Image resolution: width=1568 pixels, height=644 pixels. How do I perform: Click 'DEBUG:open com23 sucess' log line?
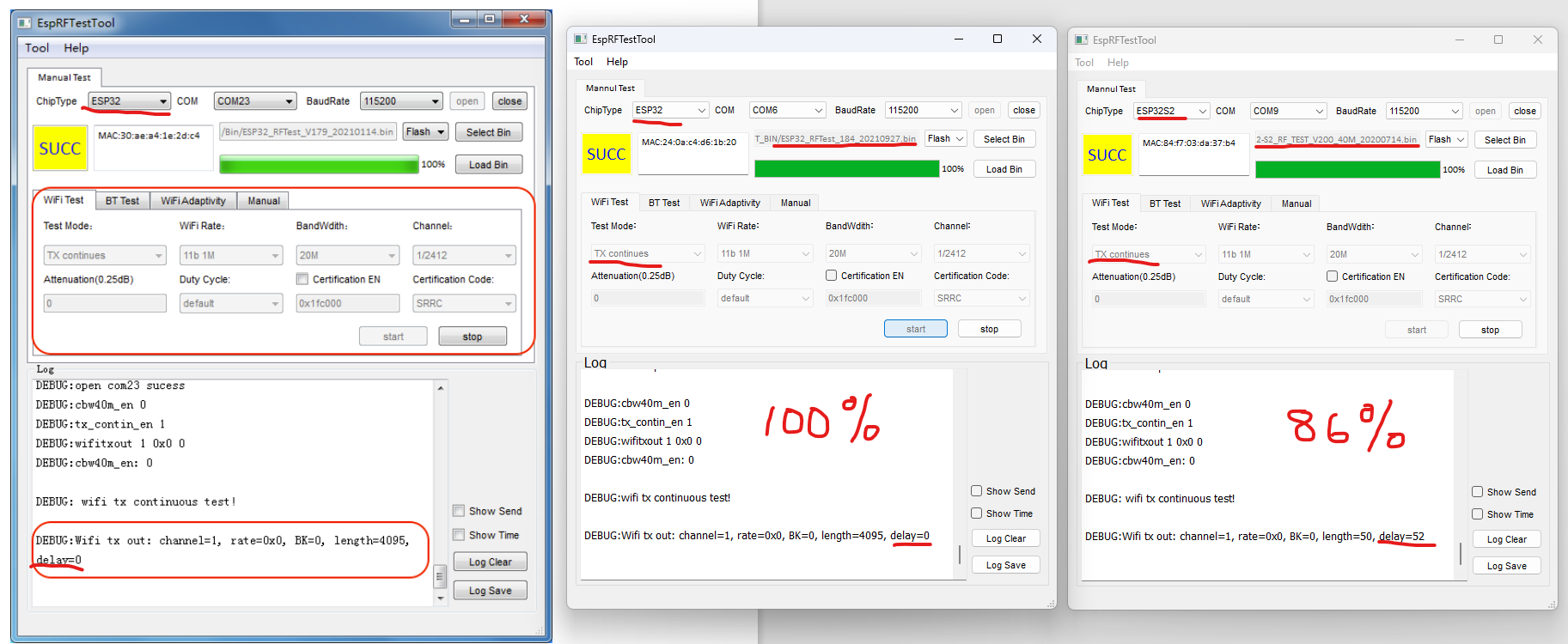110,386
